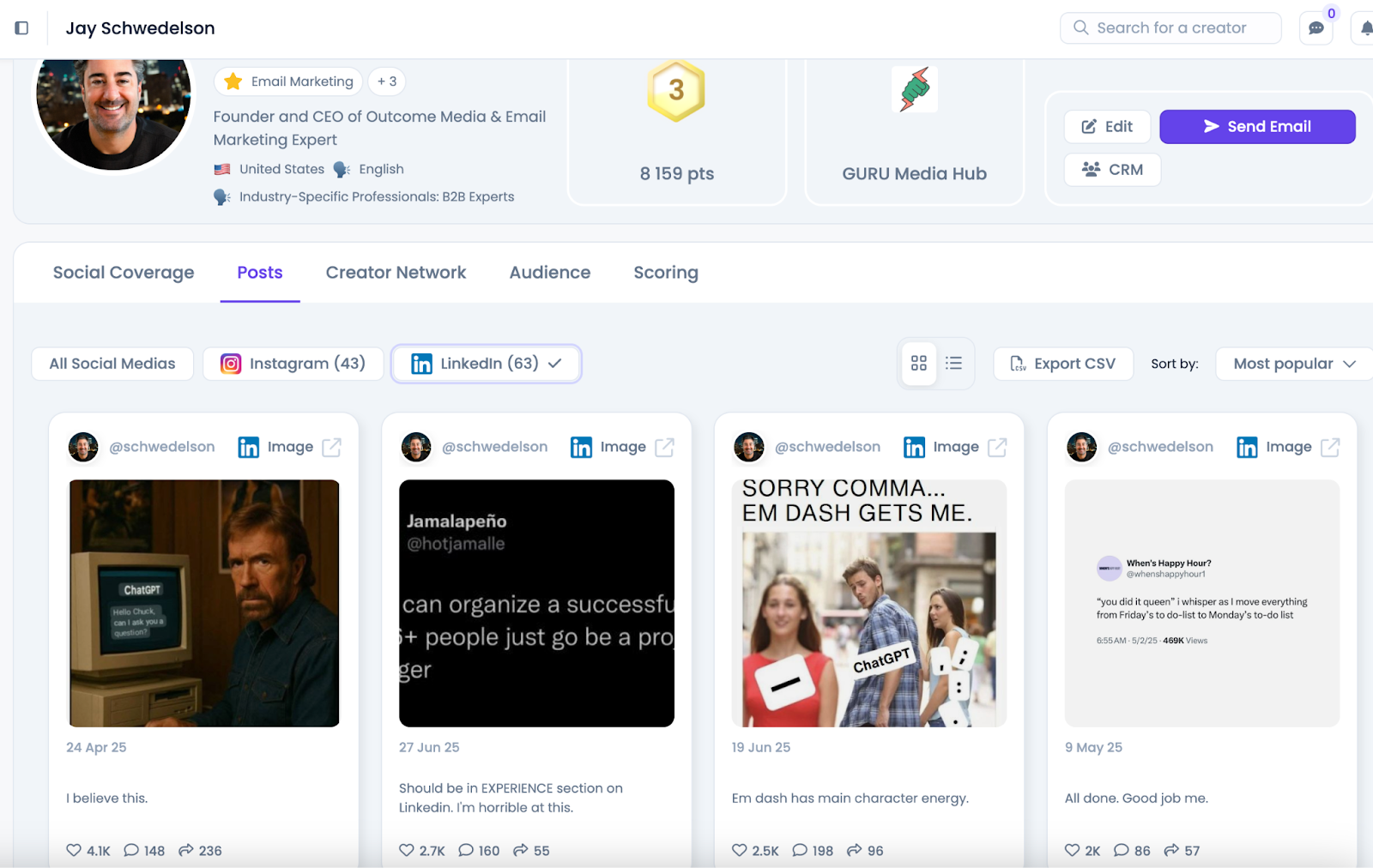
Task: Switch to grid view
Action: pos(919,364)
